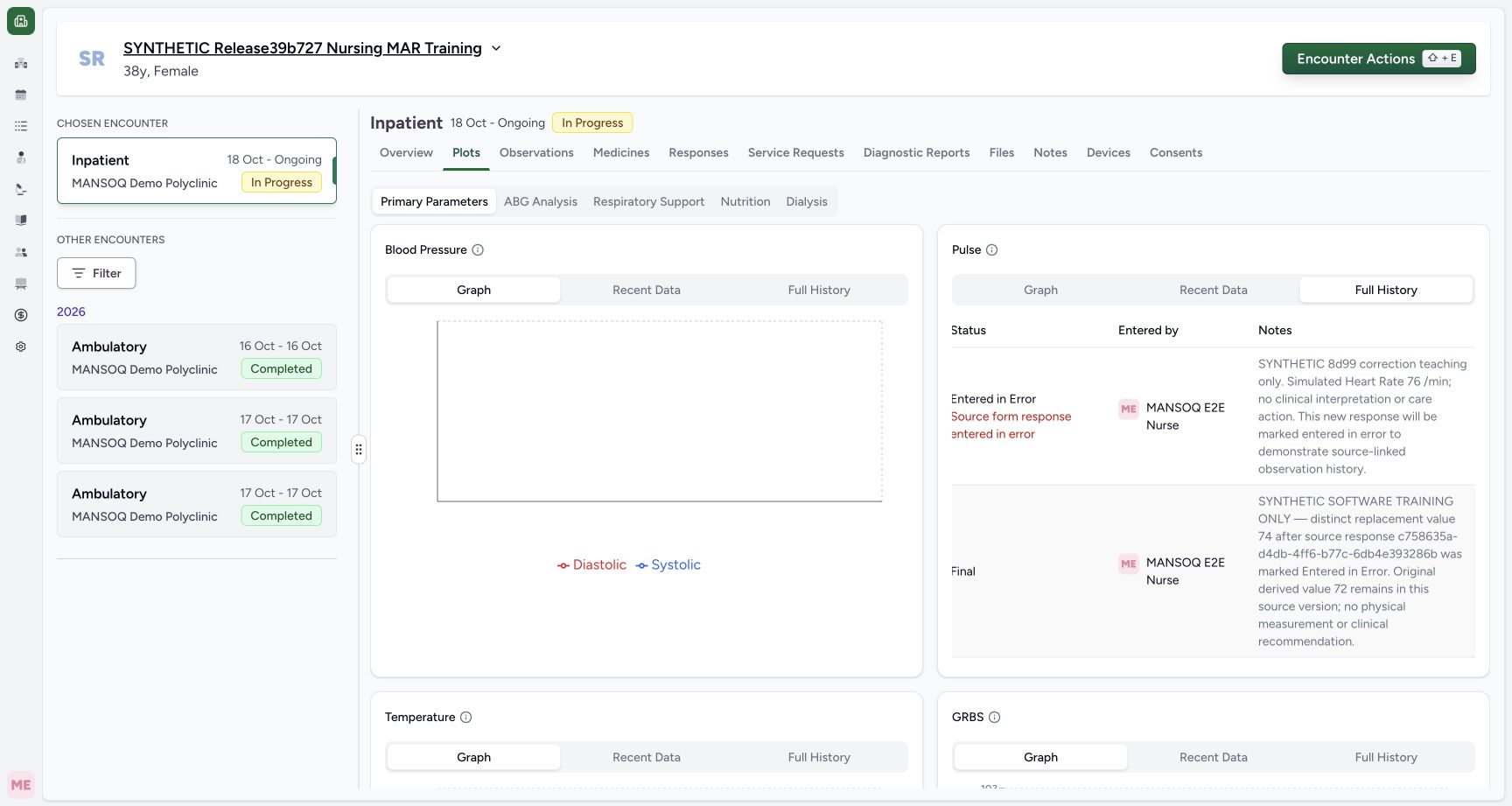Open the open-book sidebar icon

(x=21, y=221)
